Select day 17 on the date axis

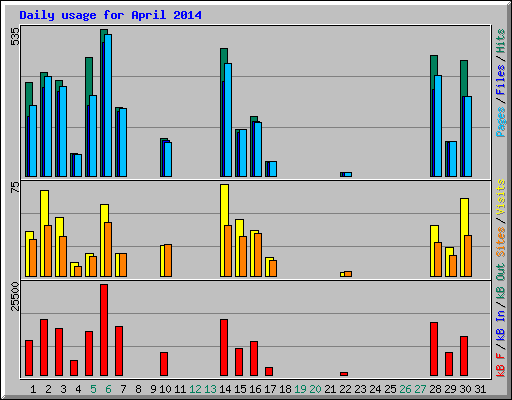click(x=270, y=389)
